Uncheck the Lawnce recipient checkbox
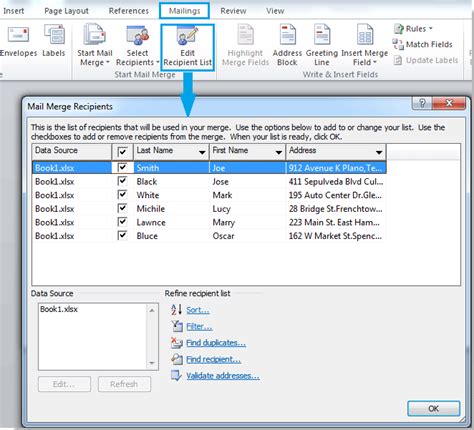The height and width of the screenshot is (430, 474). pyautogui.click(x=122, y=222)
